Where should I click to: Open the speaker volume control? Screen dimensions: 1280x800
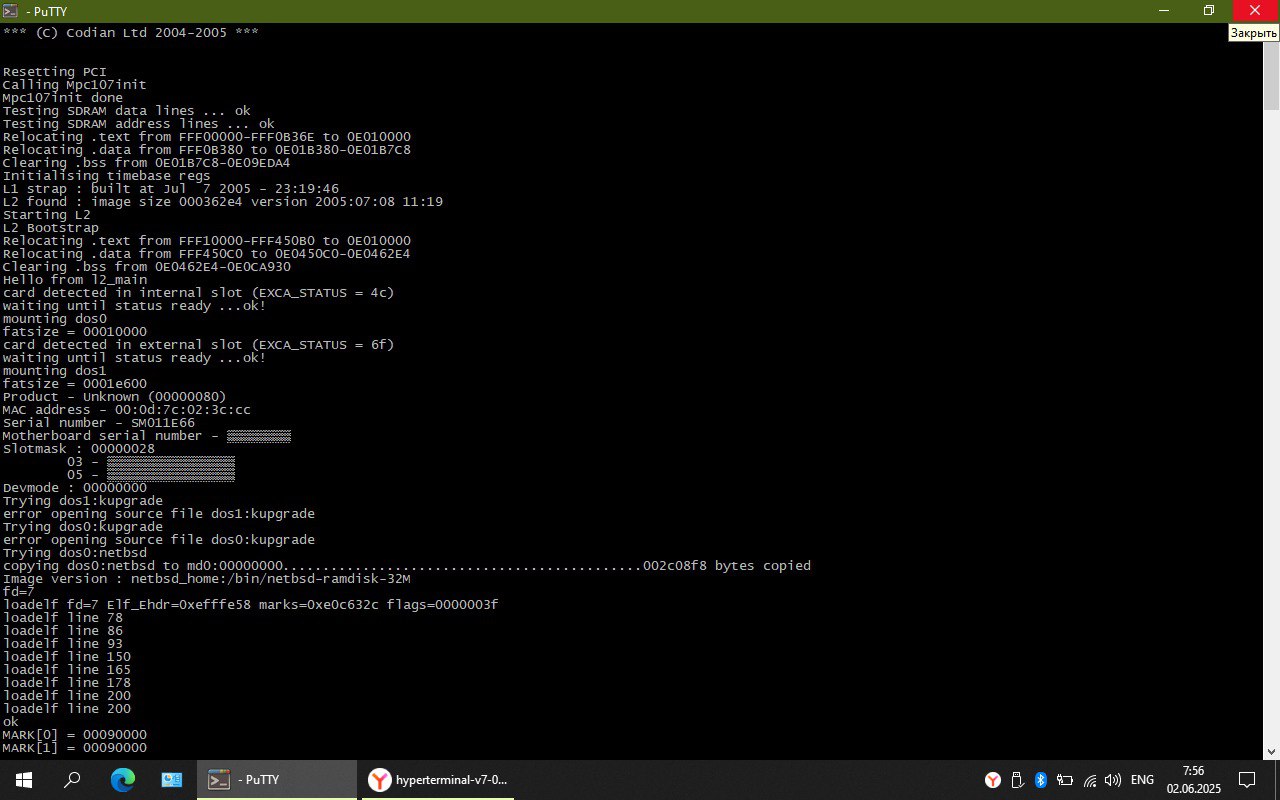tap(1113, 780)
